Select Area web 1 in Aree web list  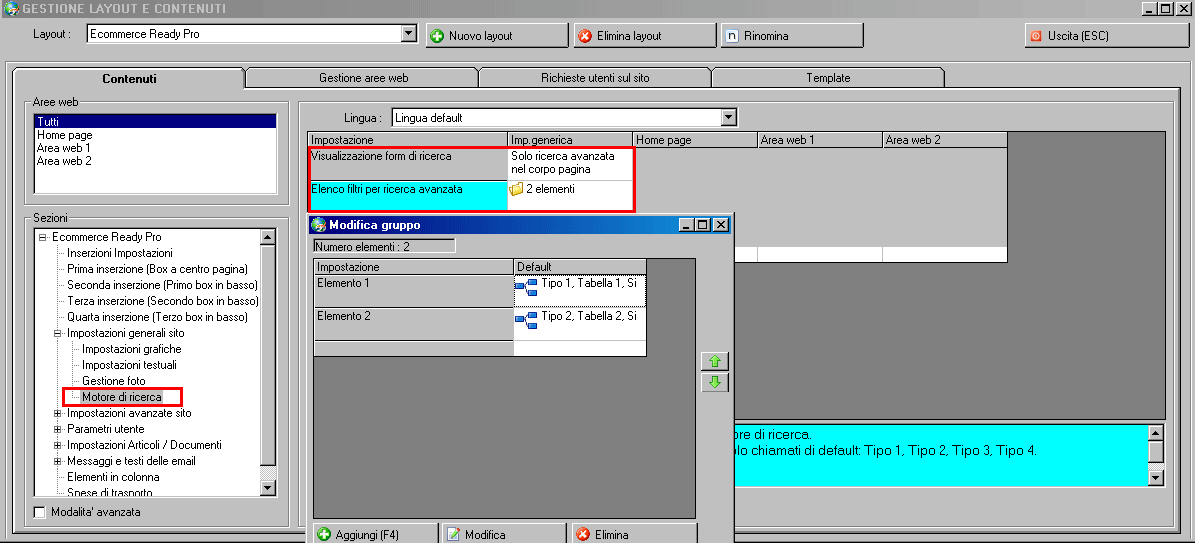coord(155,148)
